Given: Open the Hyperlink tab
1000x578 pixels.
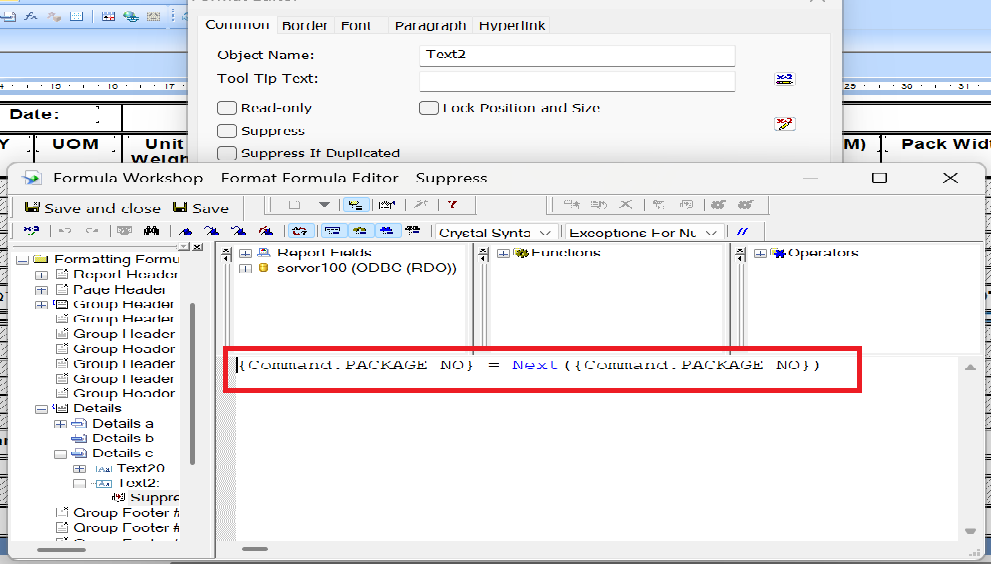Looking at the screenshot, I should [x=512, y=25].
